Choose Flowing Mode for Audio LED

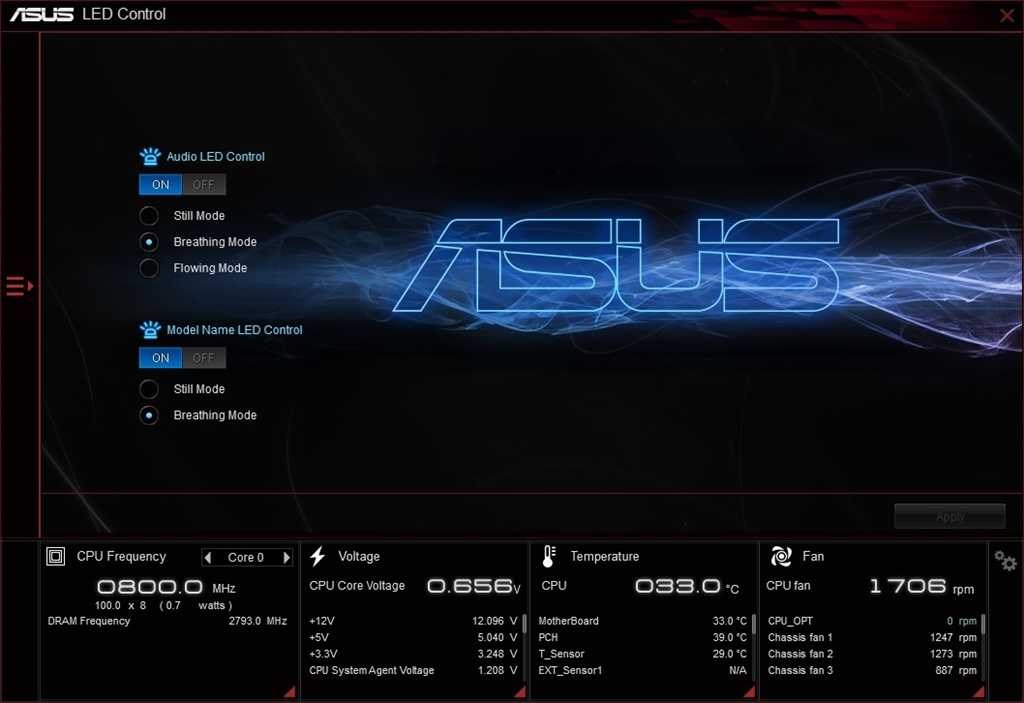[148, 267]
